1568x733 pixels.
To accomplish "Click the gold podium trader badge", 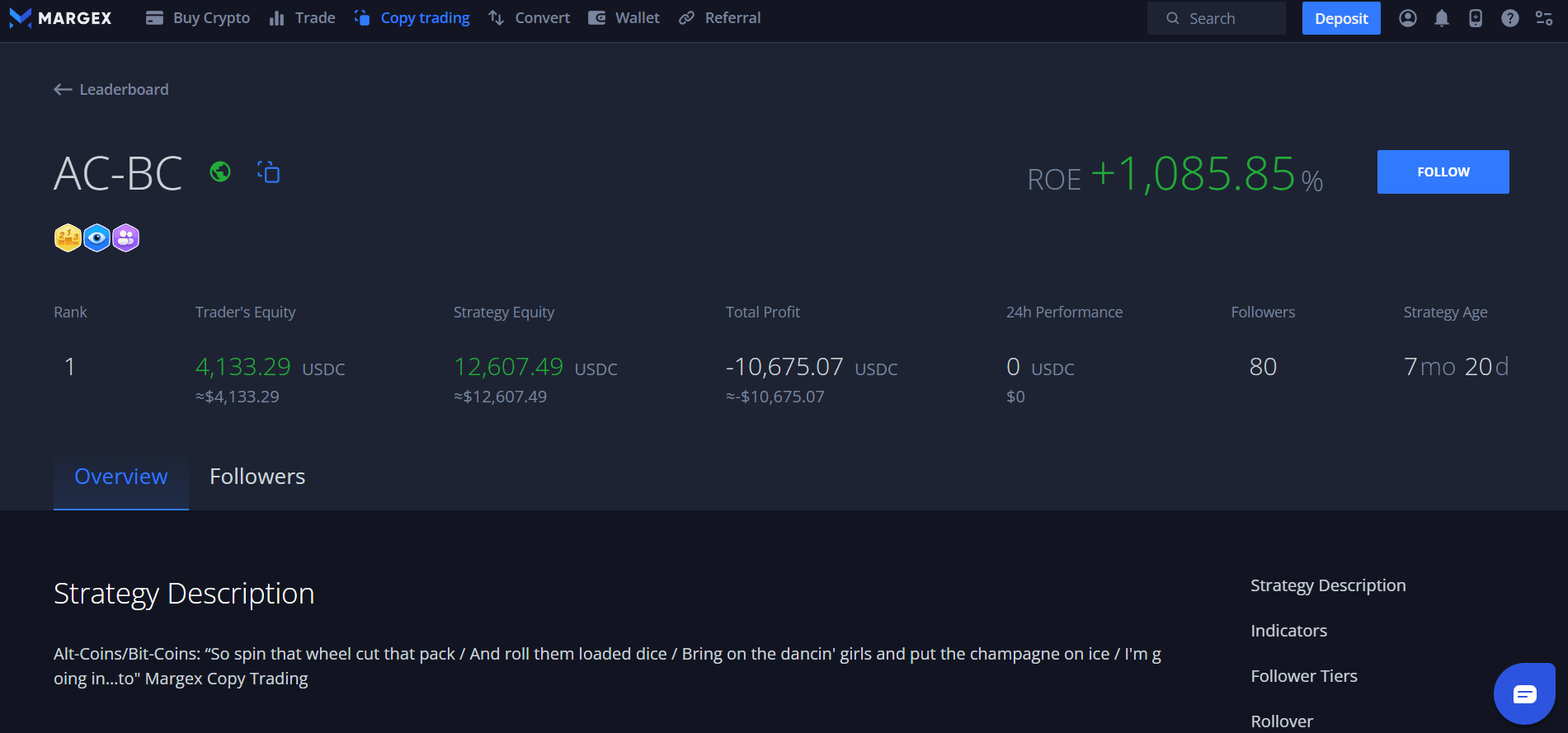I will pos(68,238).
